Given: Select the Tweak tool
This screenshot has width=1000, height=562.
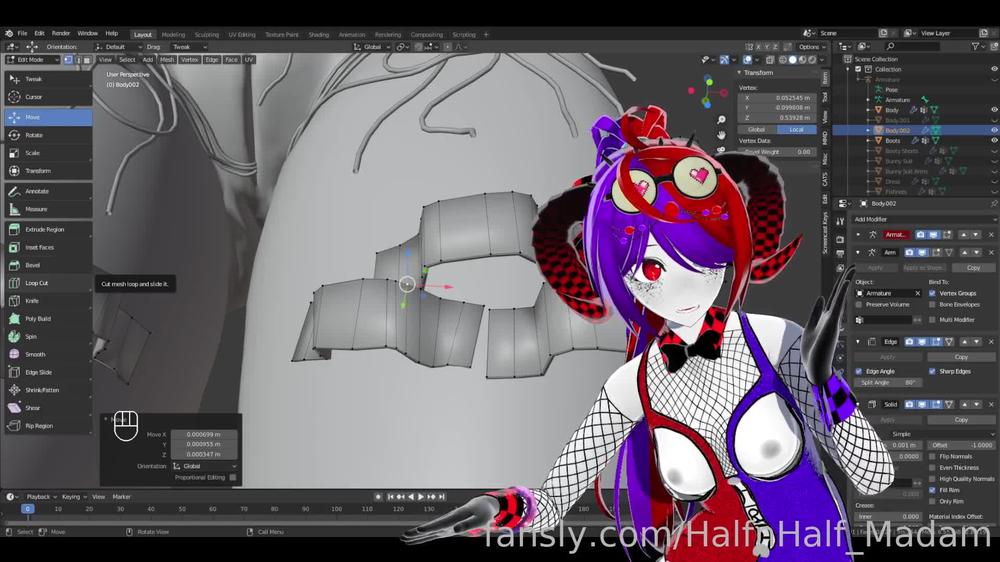Looking at the screenshot, I should click(x=48, y=79).
